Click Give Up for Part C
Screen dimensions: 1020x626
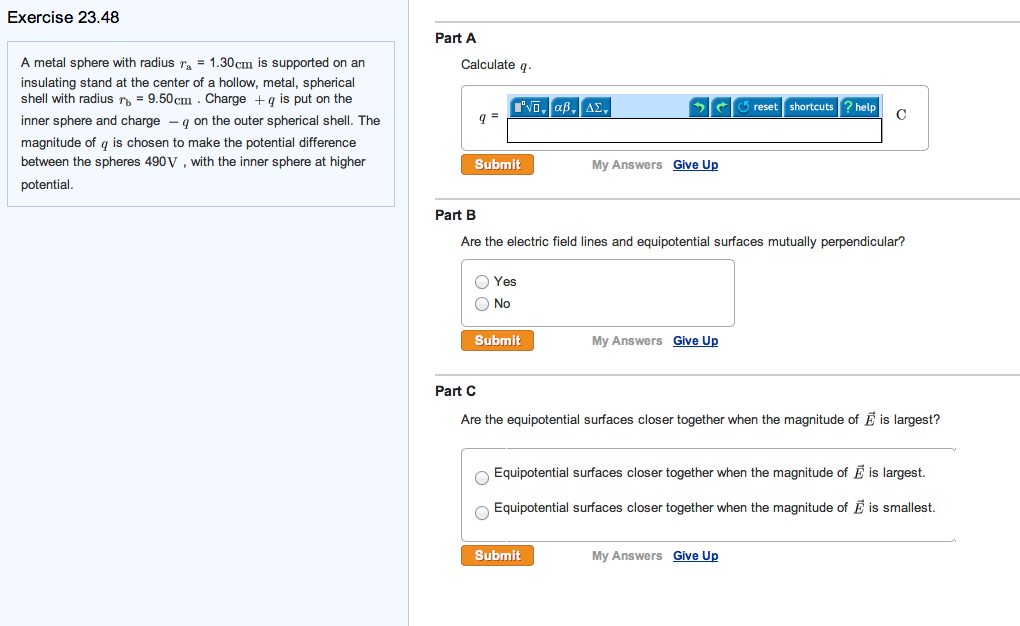coord(695,556)
